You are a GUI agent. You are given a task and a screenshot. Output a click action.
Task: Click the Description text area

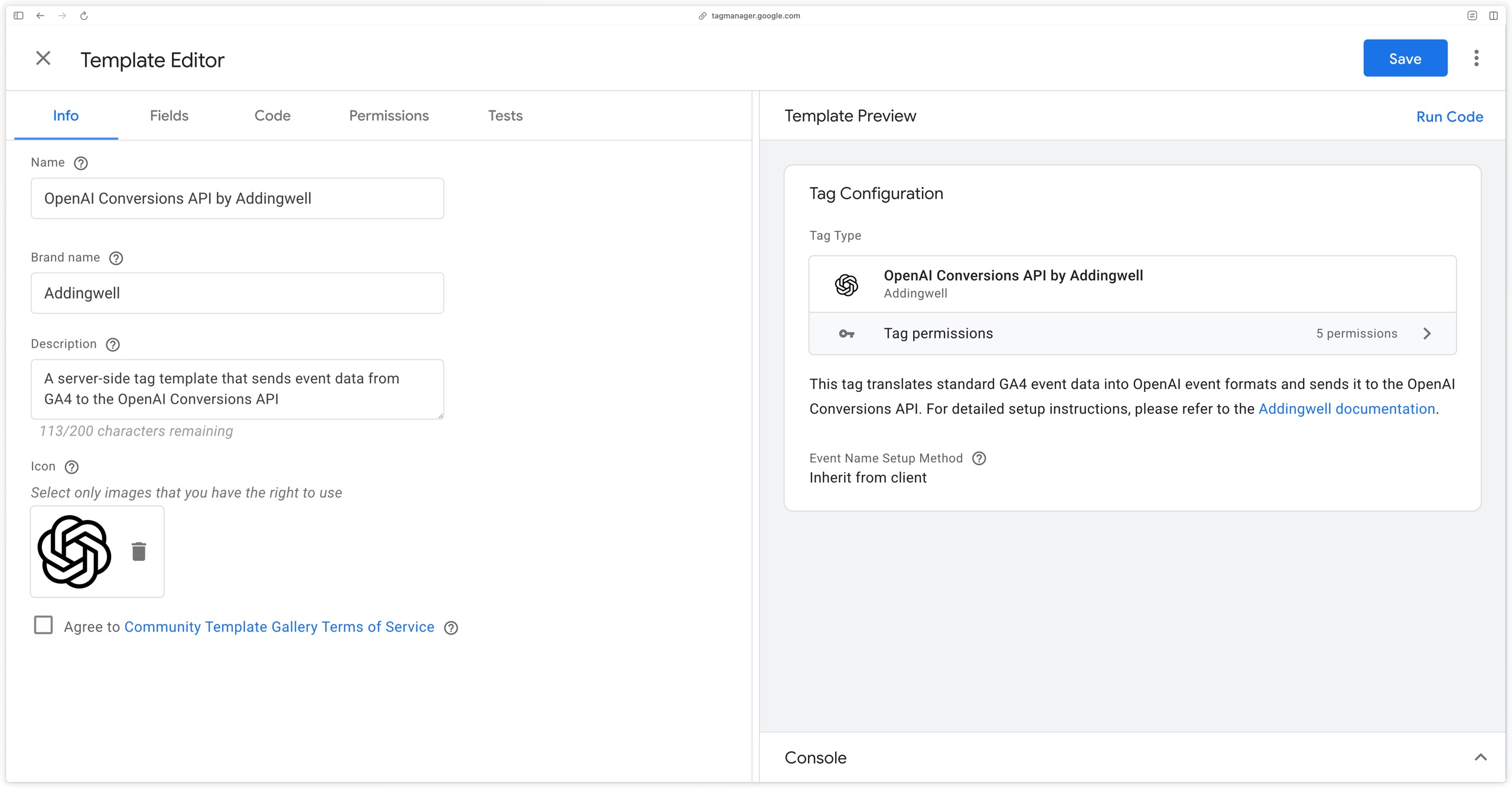coord(237,390)
